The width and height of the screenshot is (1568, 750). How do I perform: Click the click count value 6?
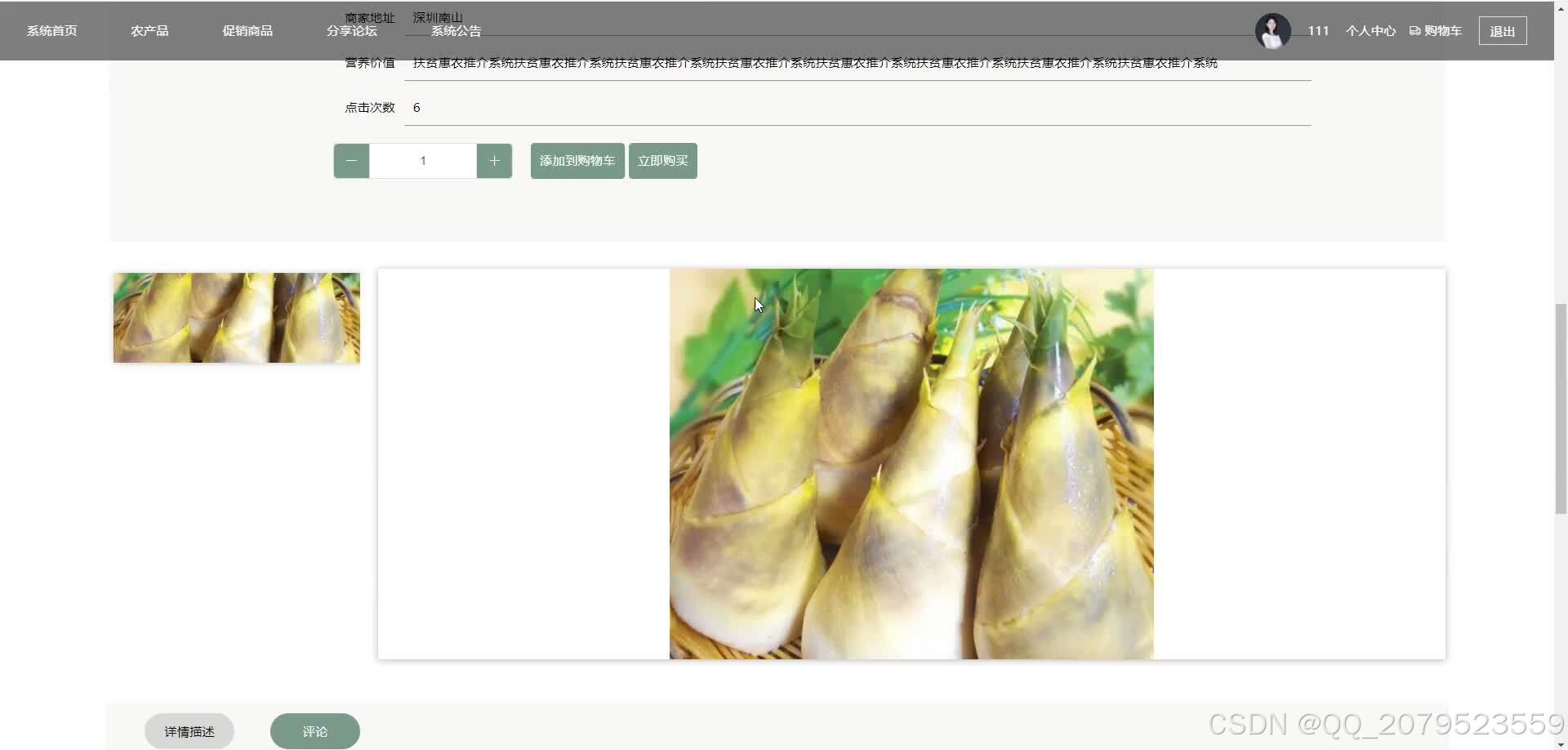416,108
